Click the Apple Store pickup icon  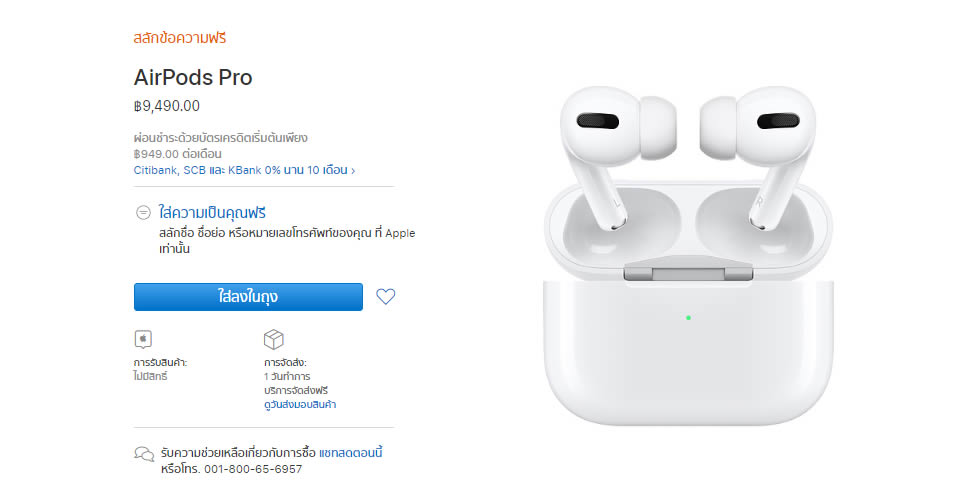coord(143,339)
